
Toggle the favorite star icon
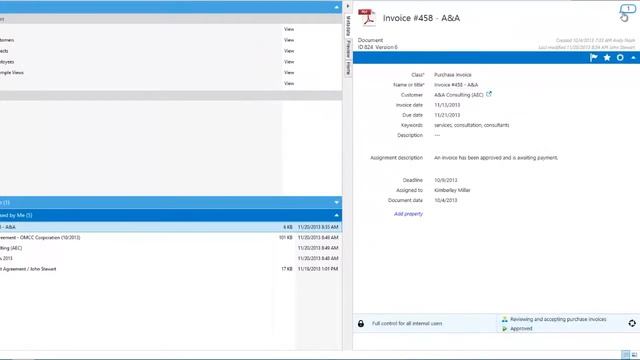(607, 58)
